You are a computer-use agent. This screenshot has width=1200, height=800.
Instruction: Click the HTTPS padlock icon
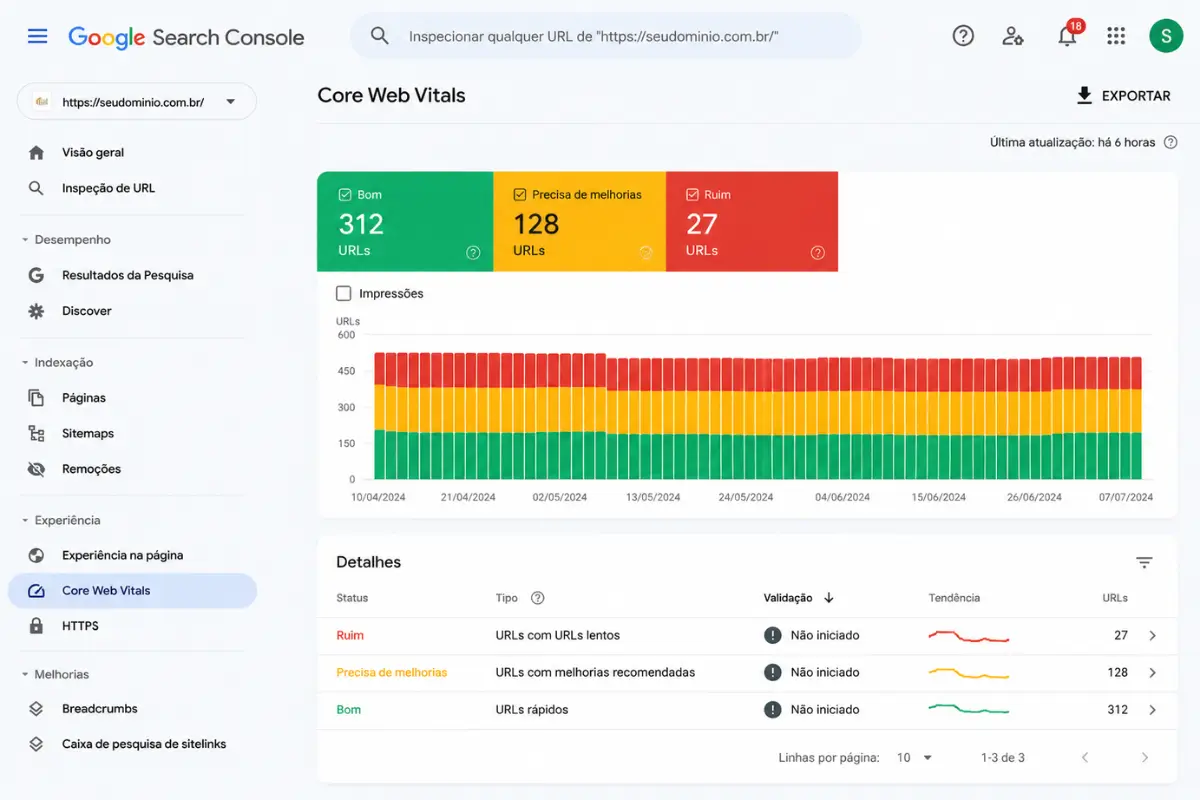tap(37, 626)
